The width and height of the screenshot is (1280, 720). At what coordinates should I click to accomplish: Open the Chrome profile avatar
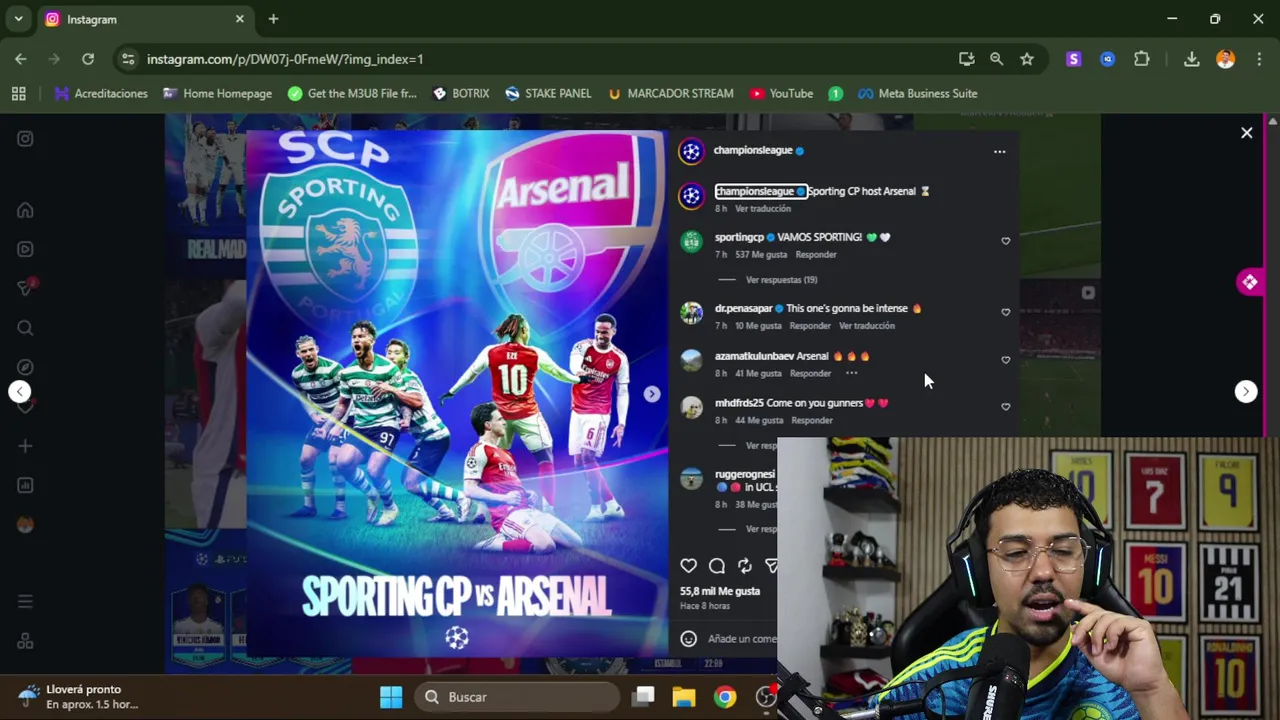pos(1225,59)
